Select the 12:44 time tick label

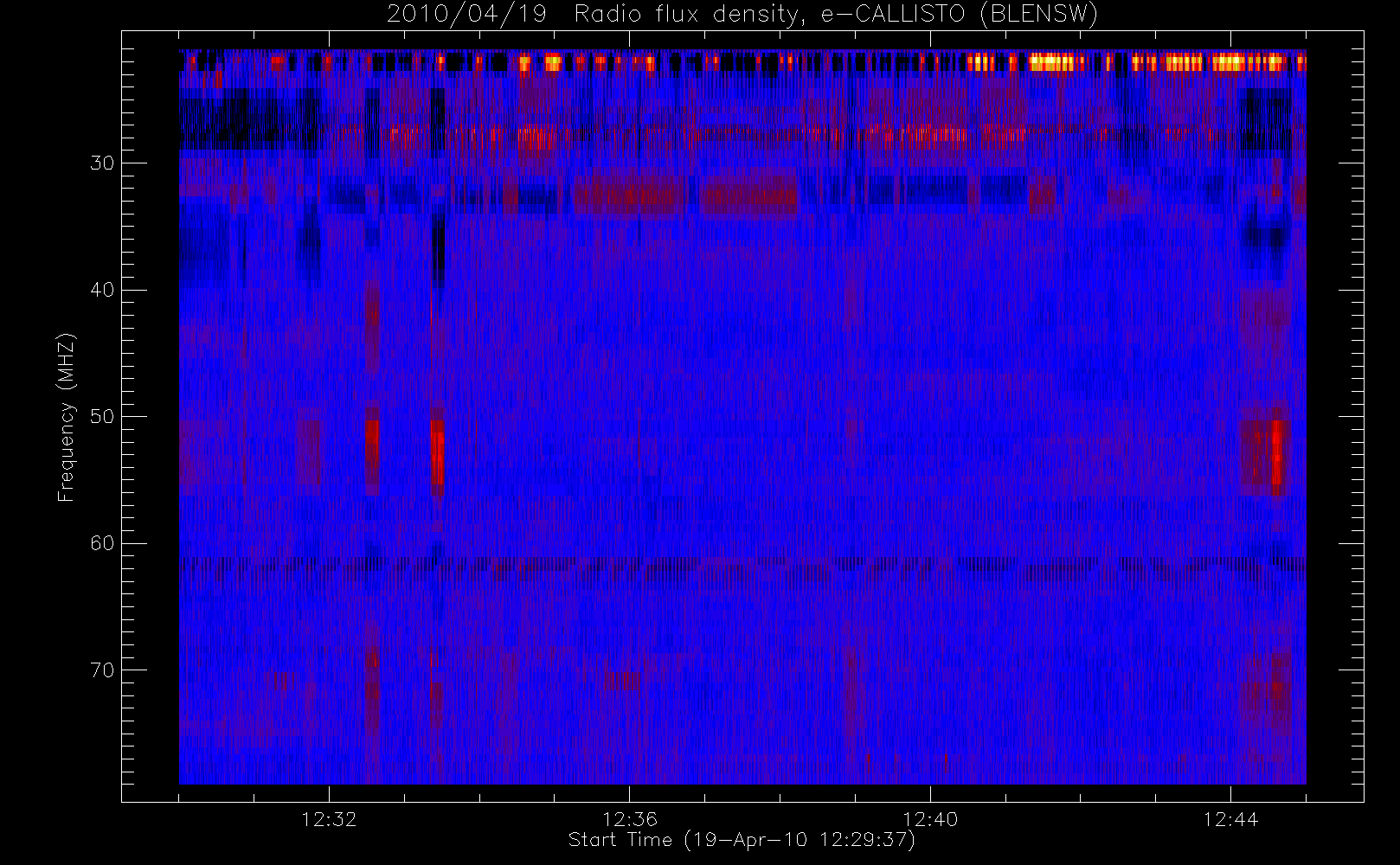tap(1230, 819)
